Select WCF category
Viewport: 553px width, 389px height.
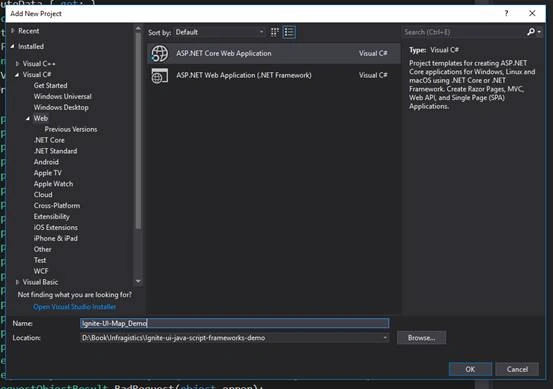[41, 271]
